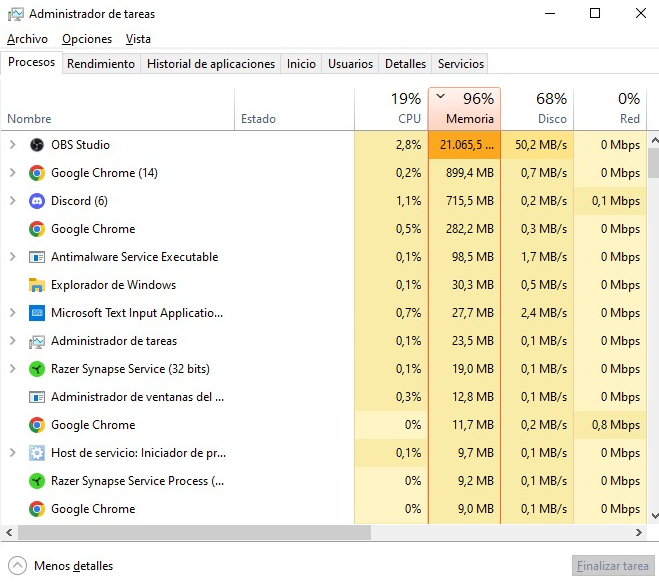Click the Microsoft Text Input Application icon
This screenshot has height=582, width=659.
[x=37, y=313]
